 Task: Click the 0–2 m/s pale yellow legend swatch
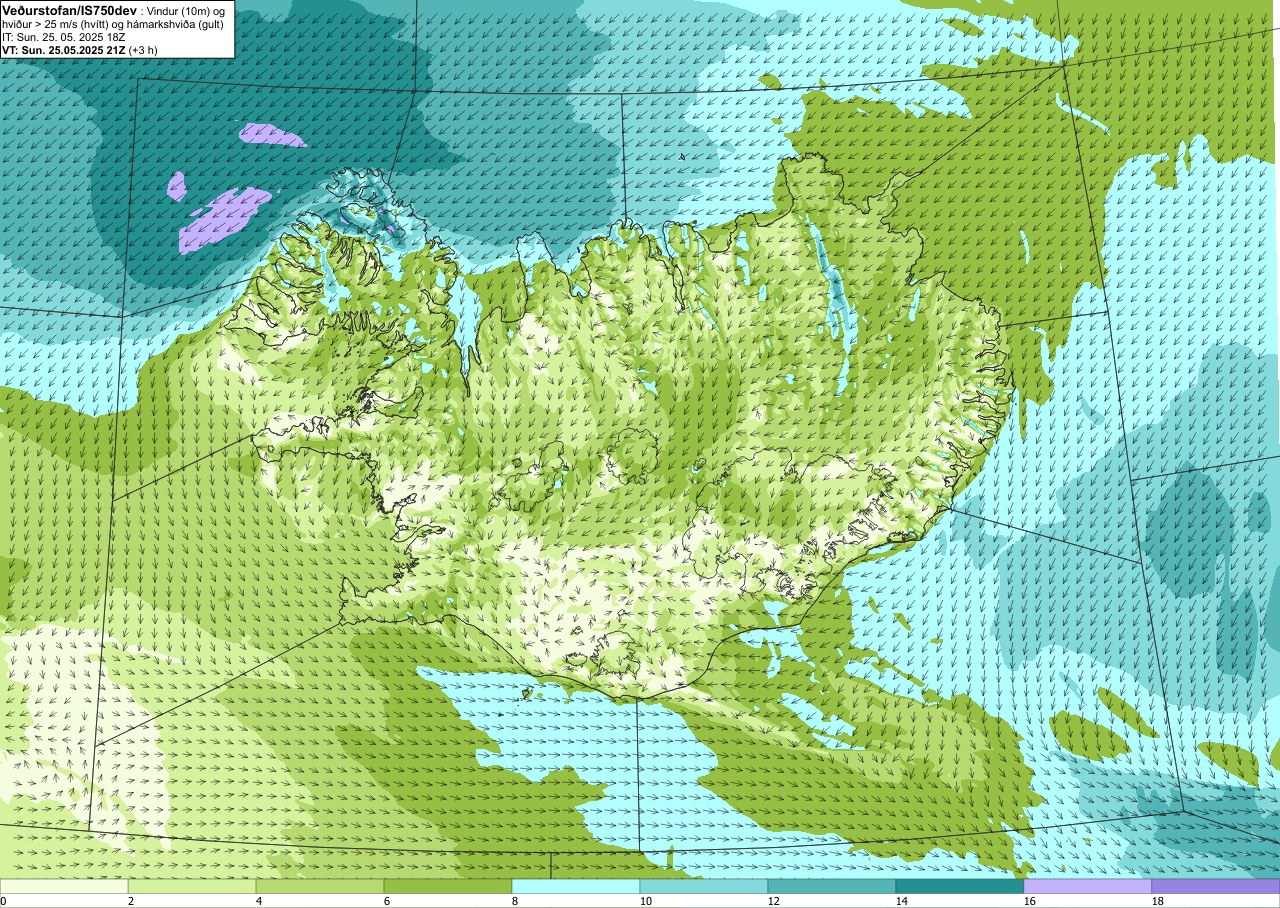coord(64,886)
